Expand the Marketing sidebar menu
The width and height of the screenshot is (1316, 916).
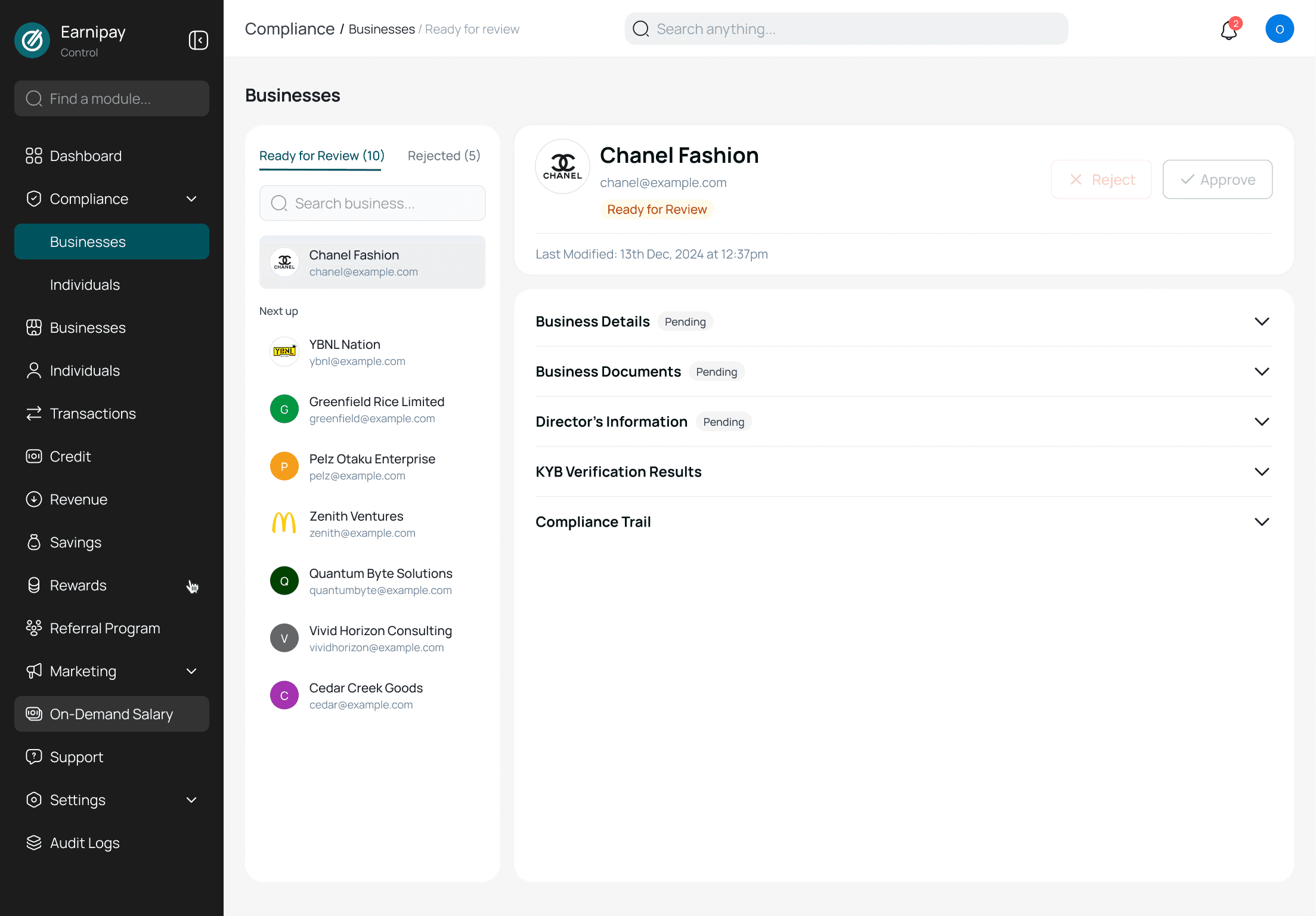[x=191, y=671]
